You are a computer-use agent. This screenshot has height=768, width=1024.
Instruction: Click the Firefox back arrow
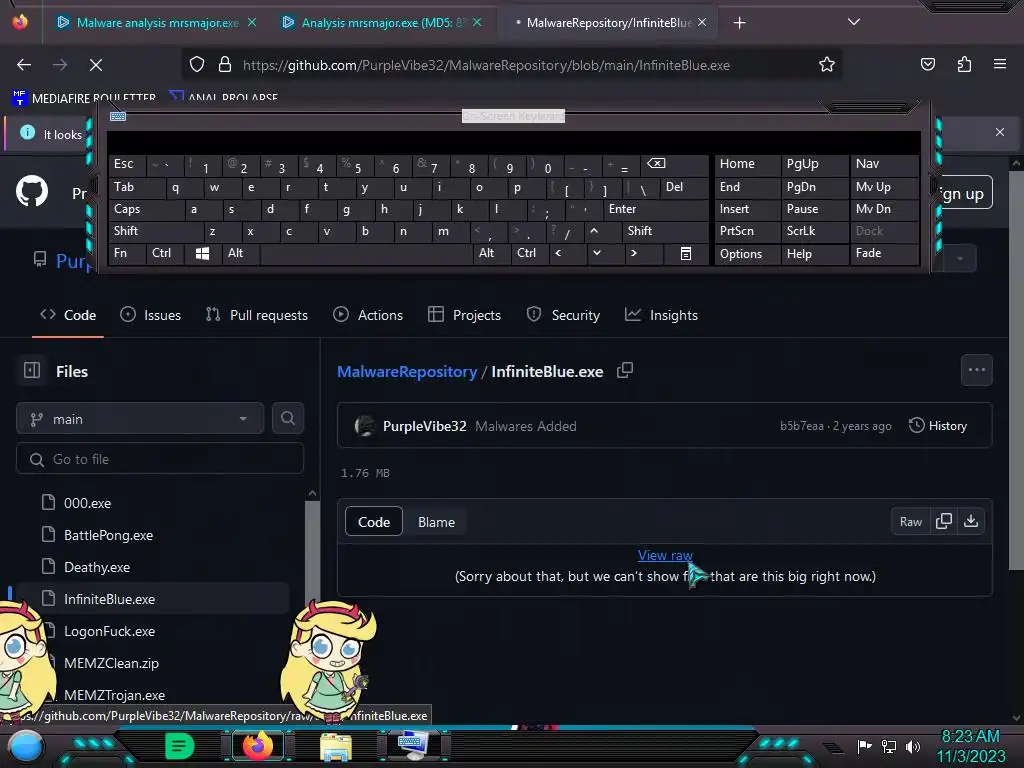click(x=24, y=65)
